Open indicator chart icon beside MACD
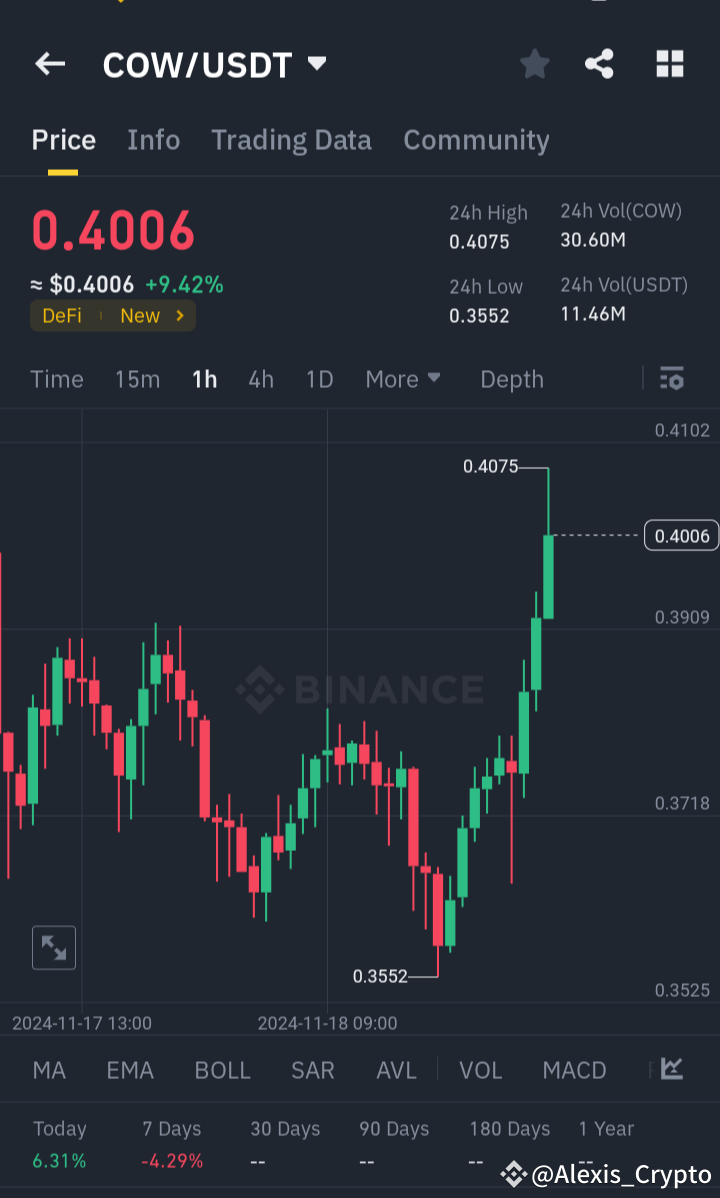This screenshot has width=720, height=1198. pos(672,1070)
